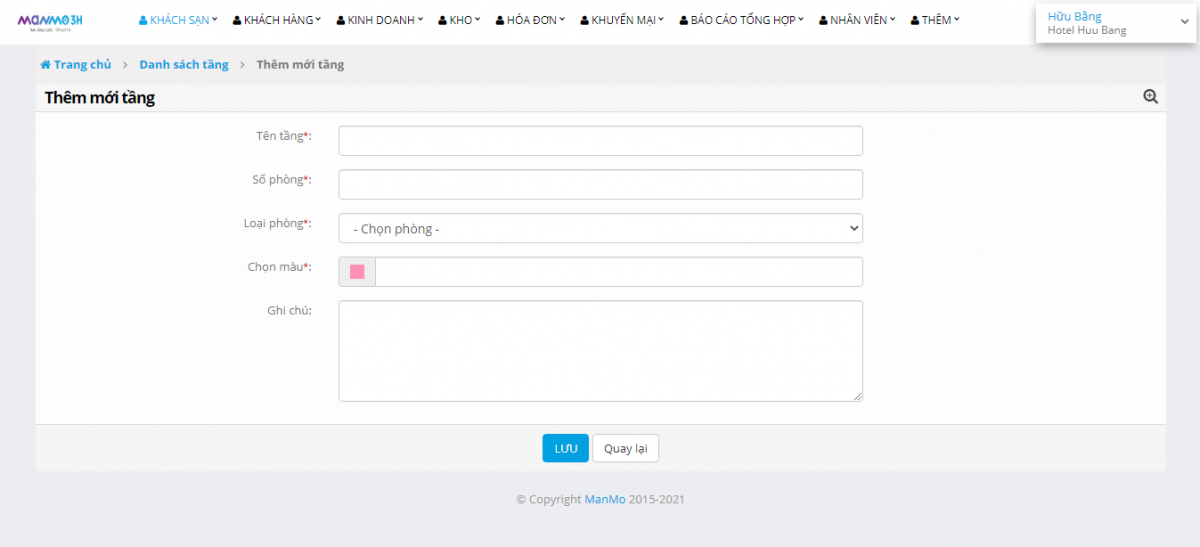Open the KHUYẾN MẠI menu
This screenshot has height=547, width=1200.
tap(622, 20)
